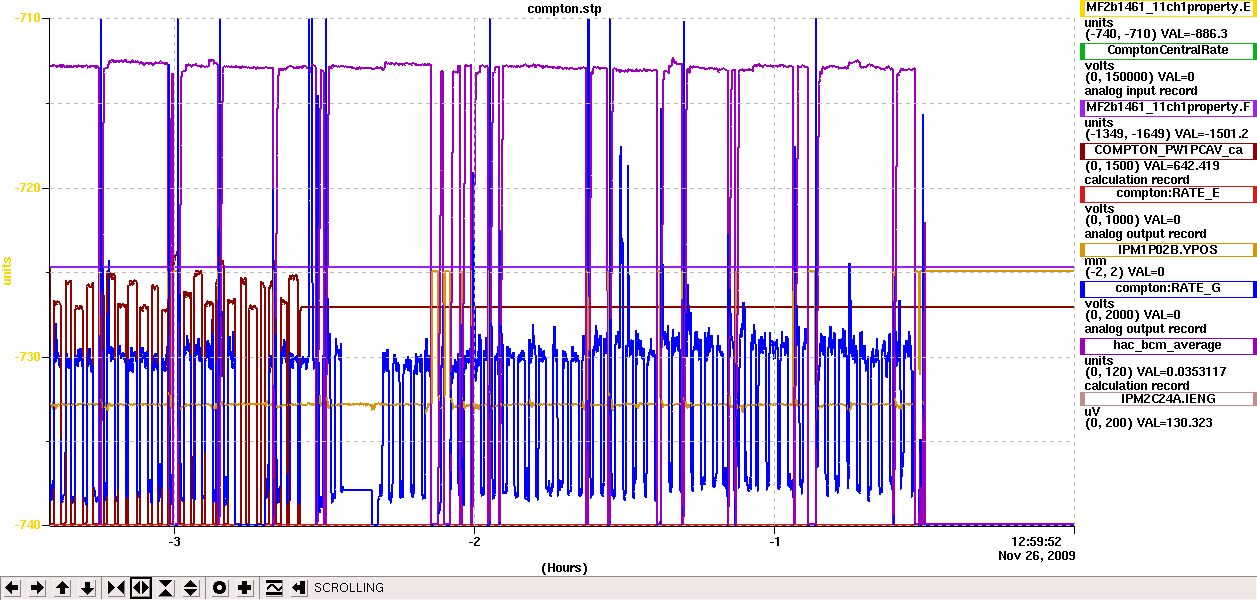Screen dimensions: 1257x600
Task: Click the wave curve display icon
Action: (274, 588)
